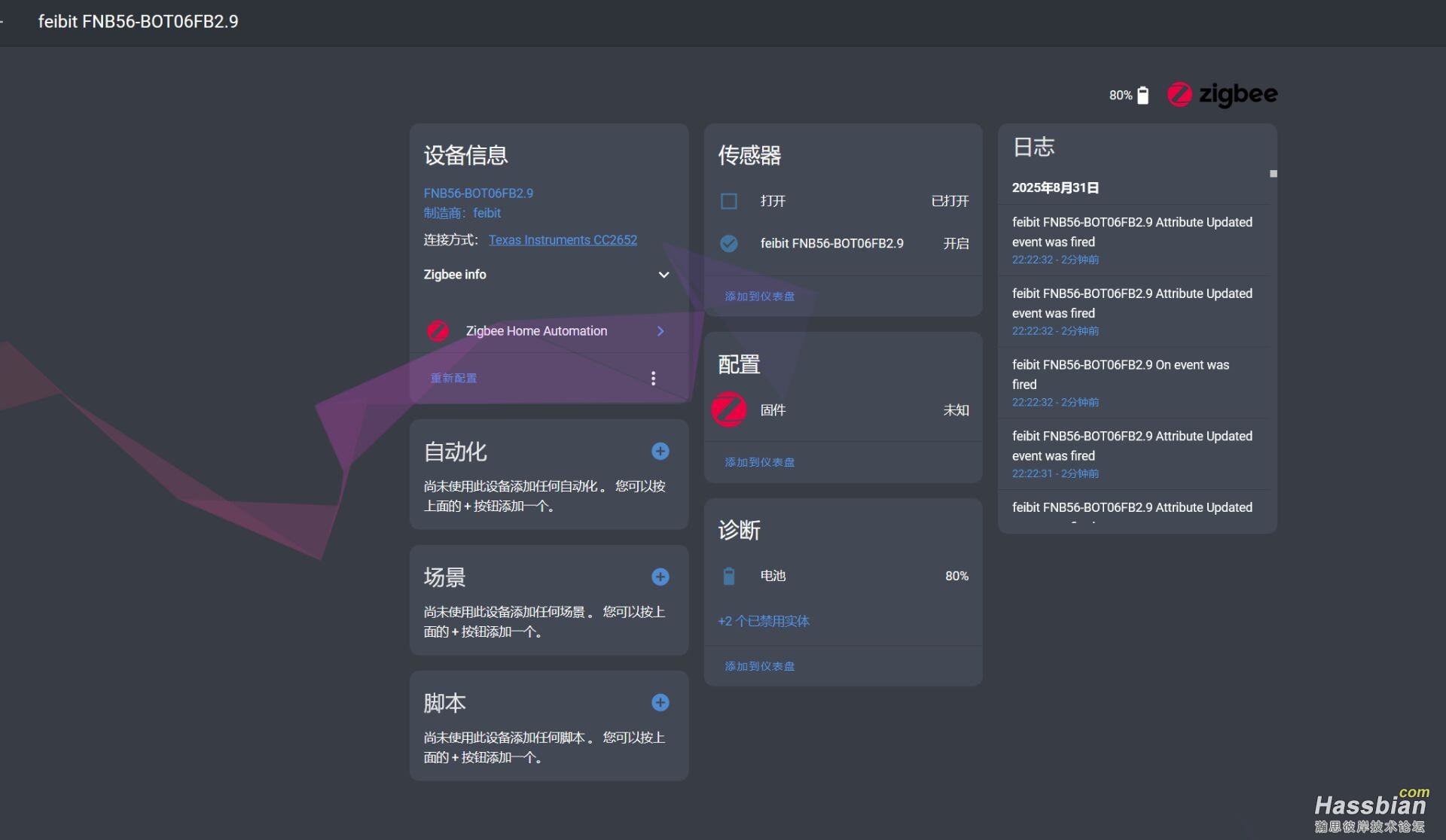Open the Texas Instruments CC2652 link
The width and height of the screenshot is (1446, 840).
[x=563, y=239]
